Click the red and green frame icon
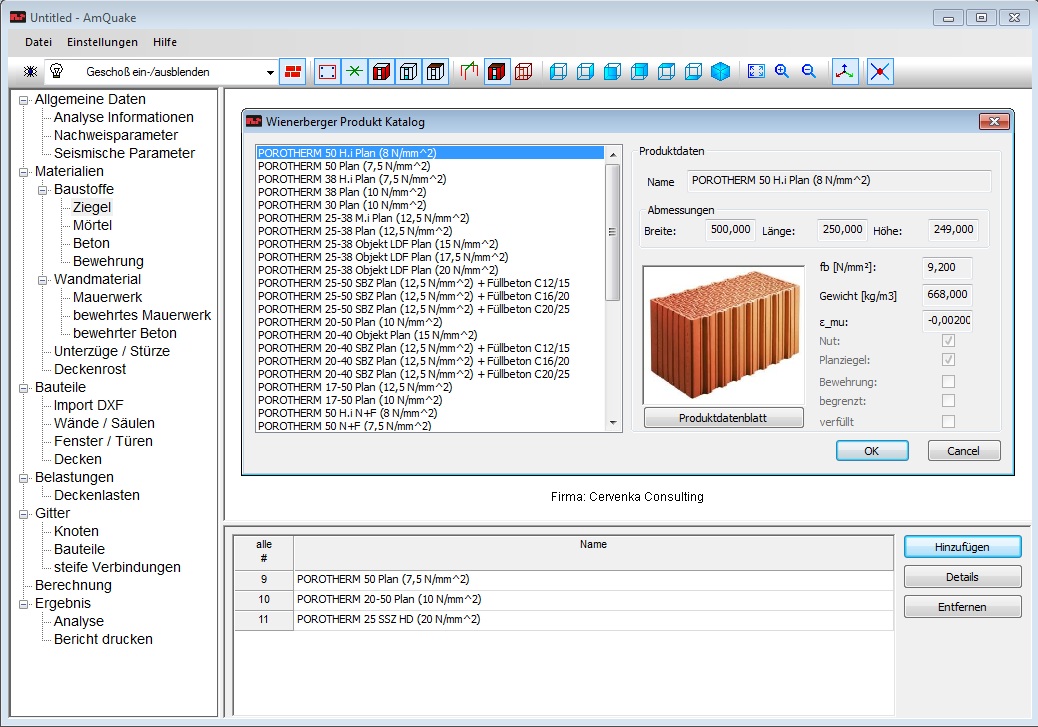Viewport: 1038px width, 727px height. [469, 72]
